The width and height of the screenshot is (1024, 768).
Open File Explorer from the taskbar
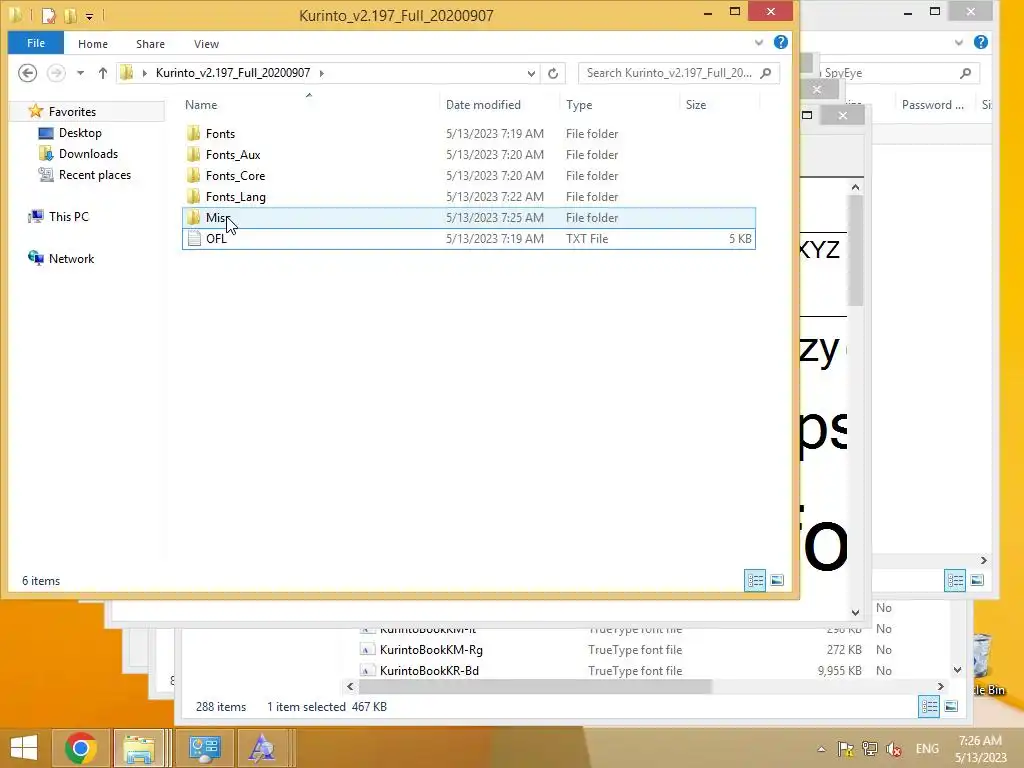pos(139,748)
